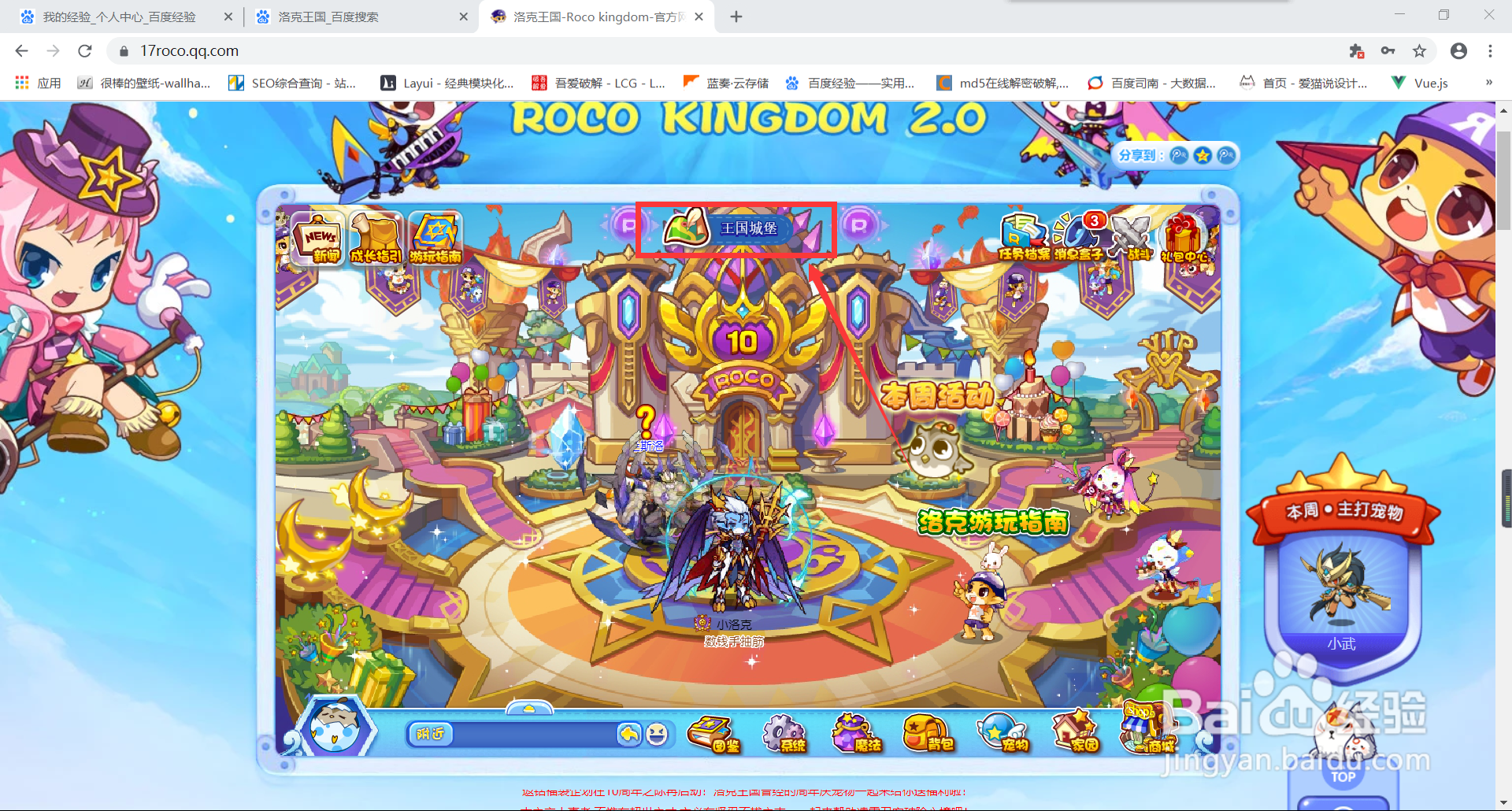Reload the current page
The image size is (1512, 811).
click(x=85, y=51)
